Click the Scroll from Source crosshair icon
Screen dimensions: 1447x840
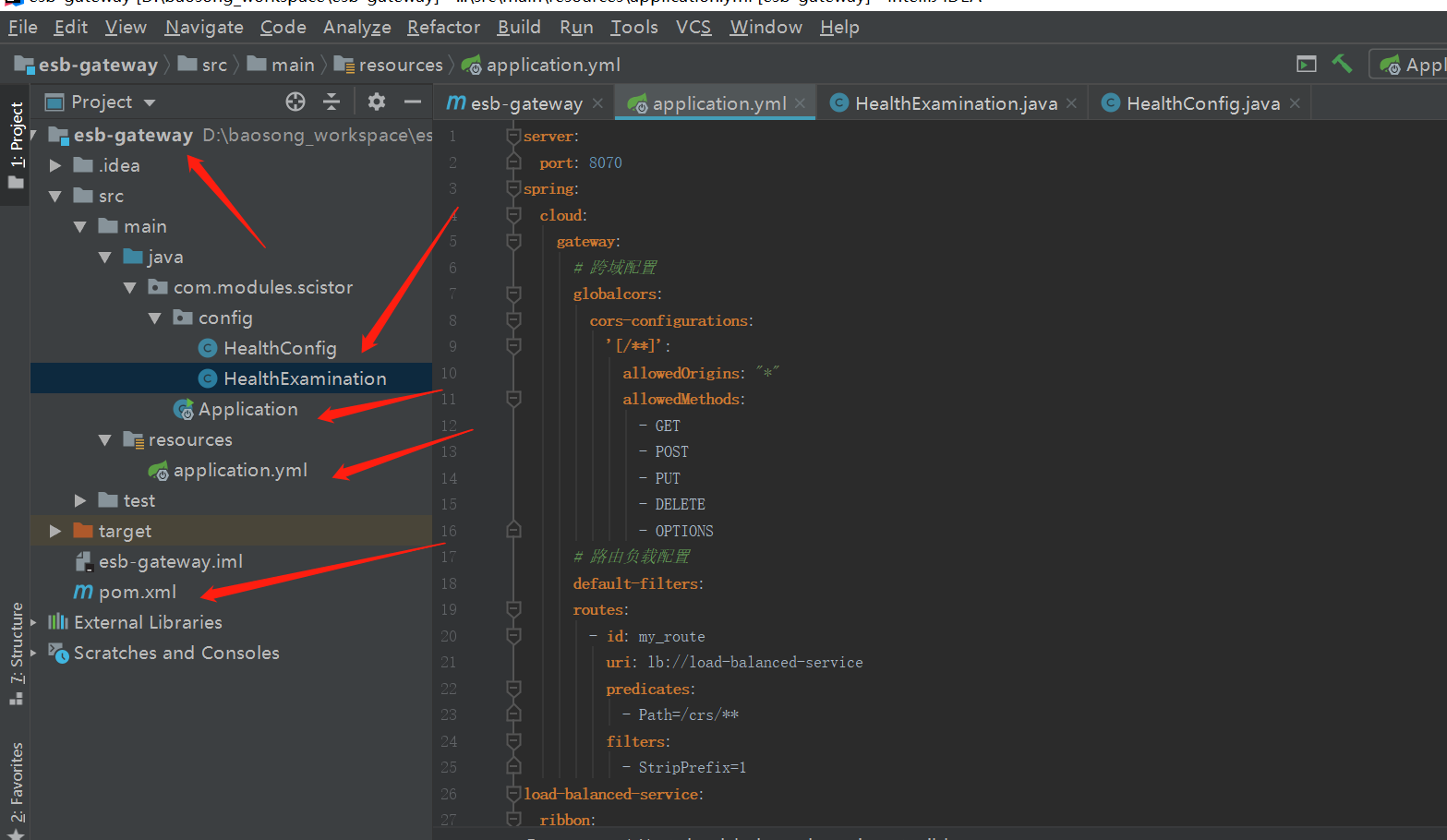coord(295,102)
